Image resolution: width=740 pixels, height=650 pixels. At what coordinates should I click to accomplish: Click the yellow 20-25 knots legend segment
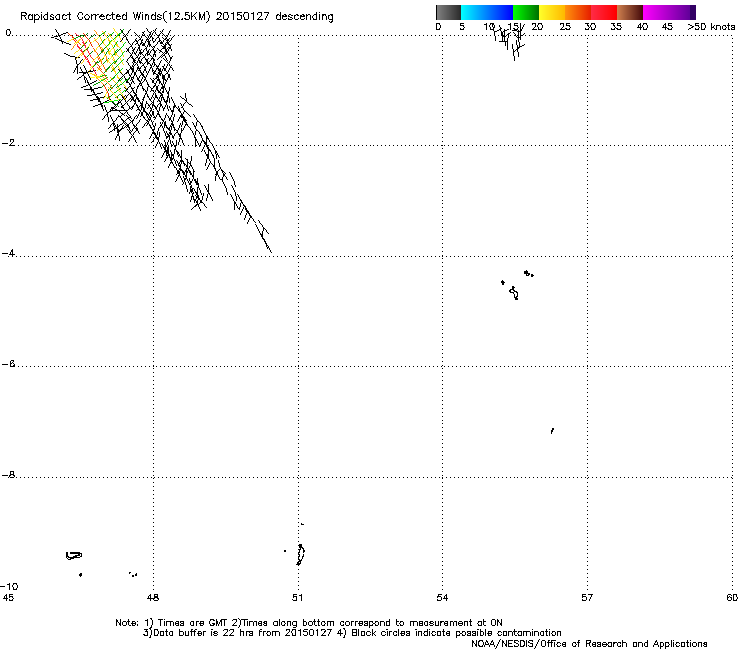[x=552, y=12]
